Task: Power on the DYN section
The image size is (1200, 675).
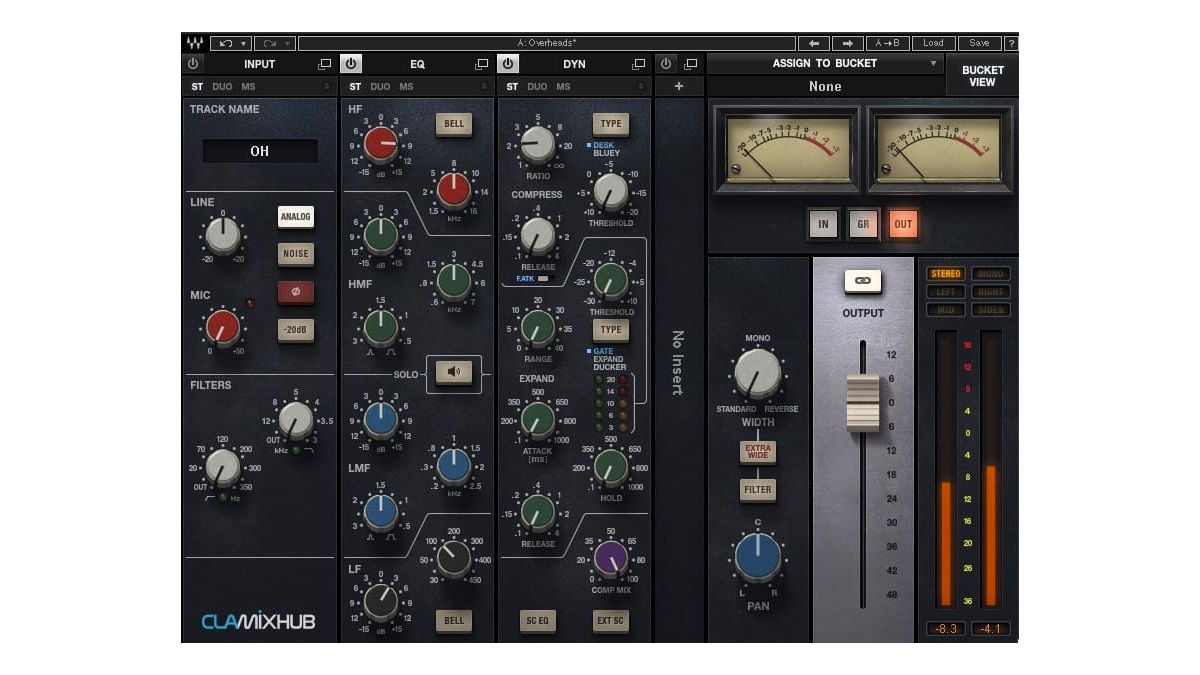Action: click(x=508, y=63)
